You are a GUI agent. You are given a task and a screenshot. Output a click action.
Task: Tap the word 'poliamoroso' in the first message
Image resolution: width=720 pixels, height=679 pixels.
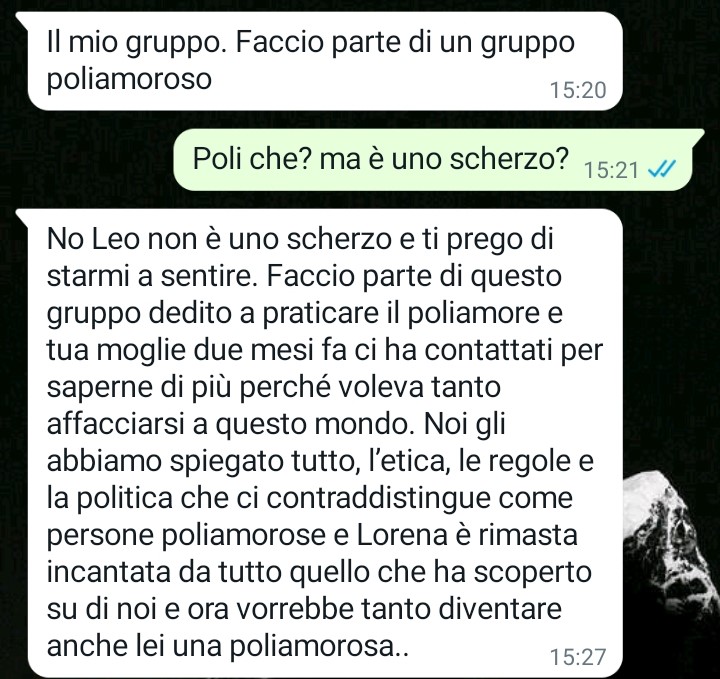tap(129, 80)
